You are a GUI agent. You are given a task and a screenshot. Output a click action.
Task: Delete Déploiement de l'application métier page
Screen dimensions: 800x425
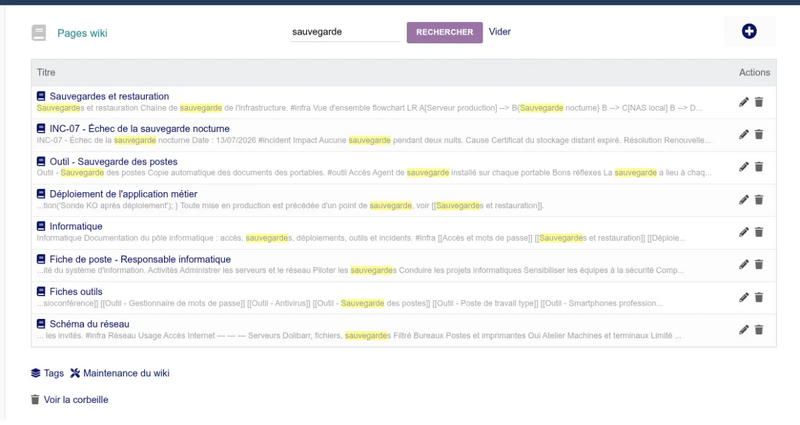[x=759, y=199]
